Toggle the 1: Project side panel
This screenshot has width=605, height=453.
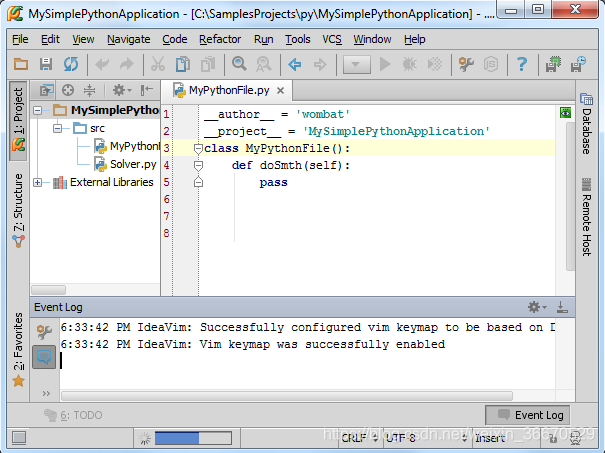[18, 120]
